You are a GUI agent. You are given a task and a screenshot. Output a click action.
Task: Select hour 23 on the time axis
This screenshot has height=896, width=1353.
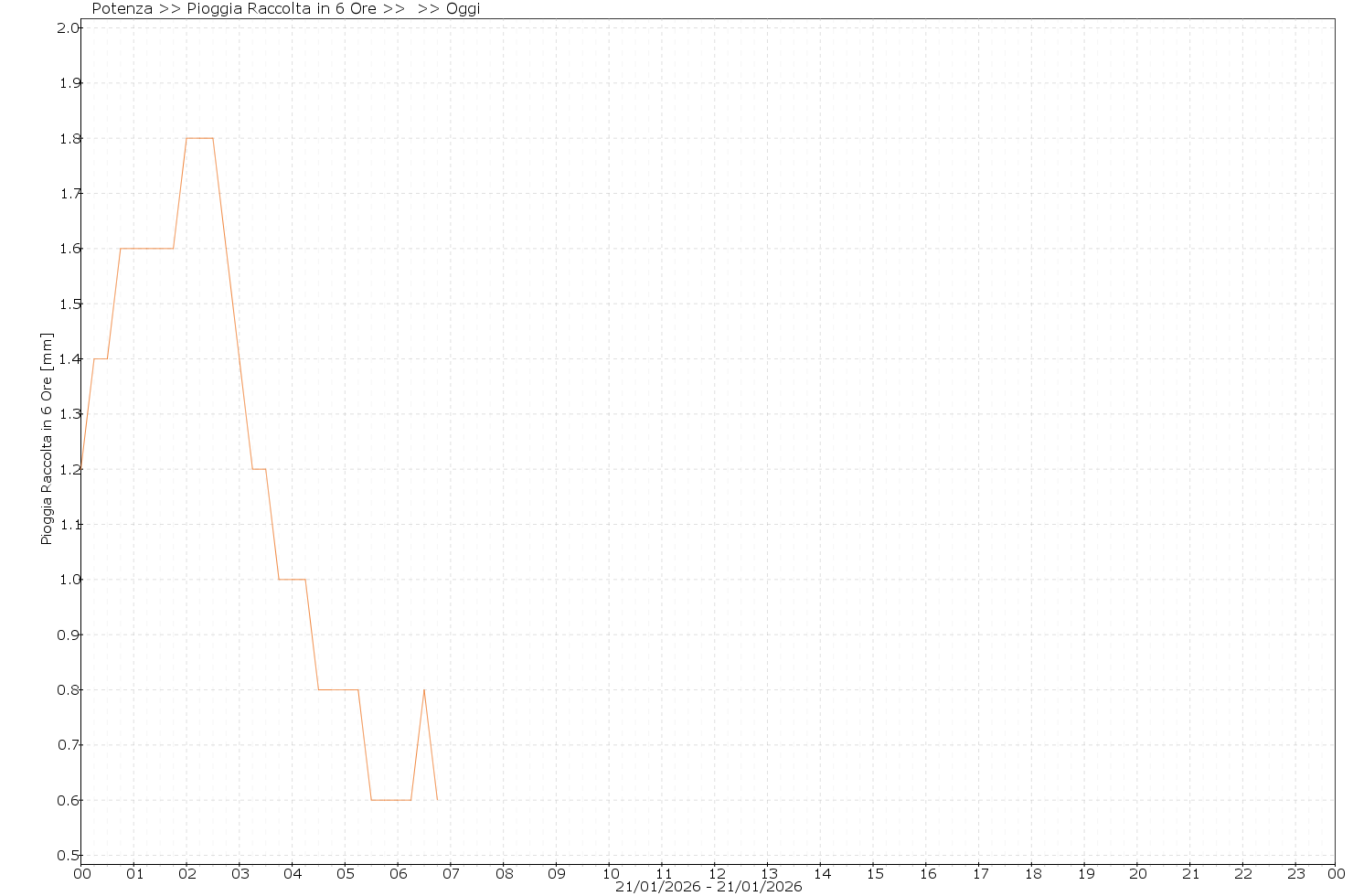tap(1296, 874)
